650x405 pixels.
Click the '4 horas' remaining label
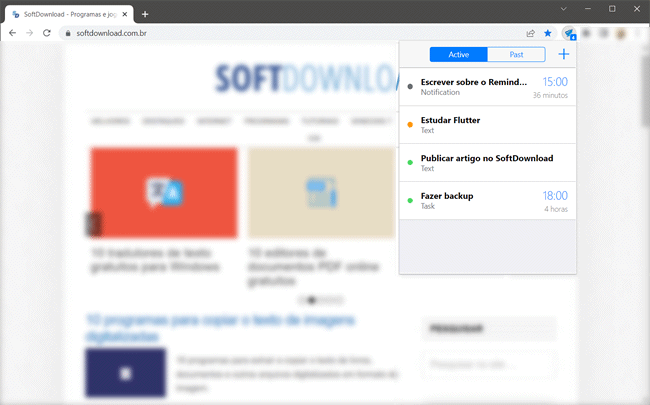556,209
